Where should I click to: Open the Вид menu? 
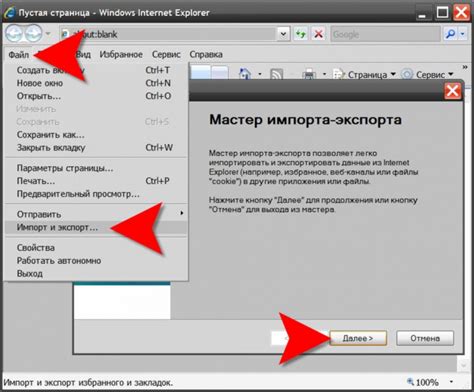point(83,54)
